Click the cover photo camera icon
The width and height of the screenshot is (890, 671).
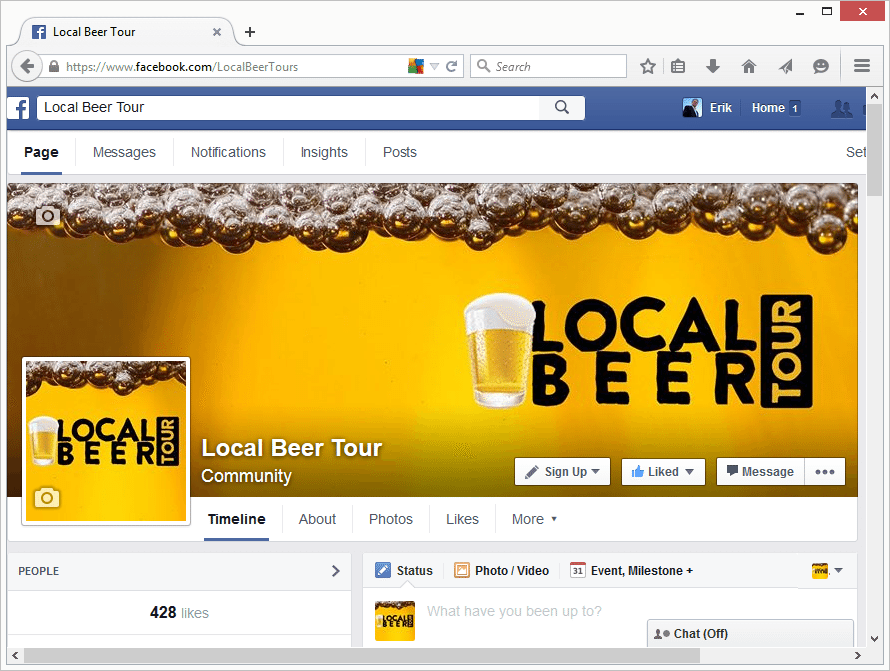point(48,216)
